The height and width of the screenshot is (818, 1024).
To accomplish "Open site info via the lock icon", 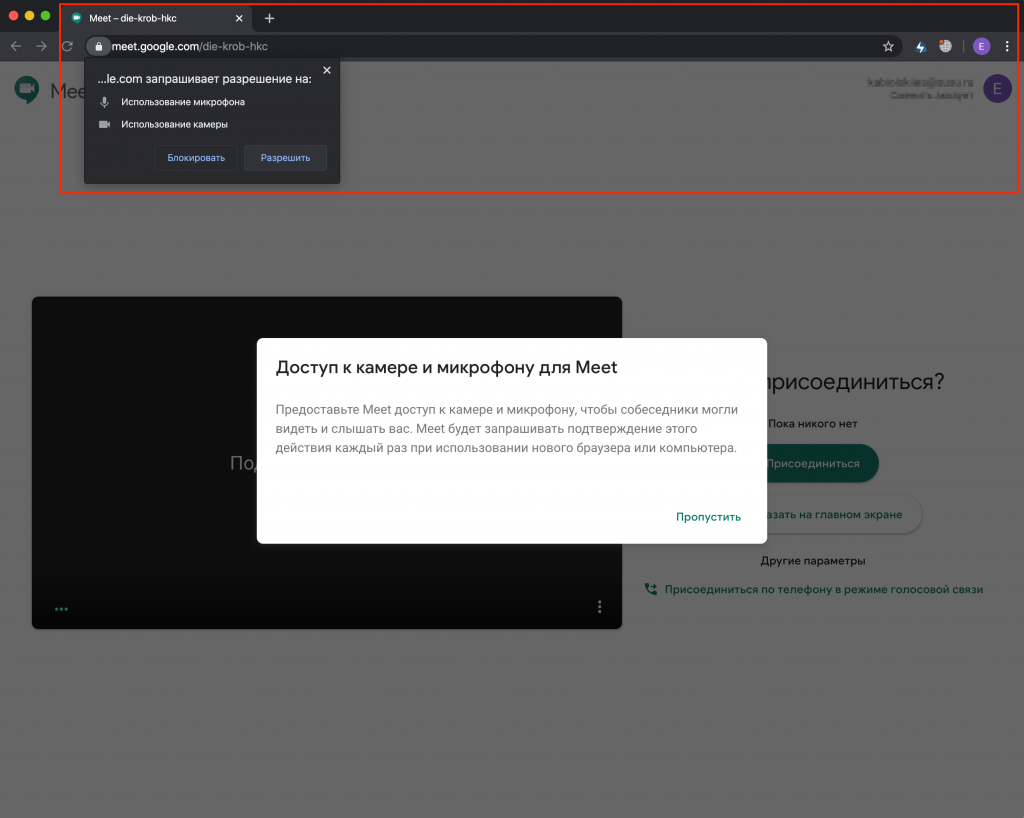I will [99, 46].
